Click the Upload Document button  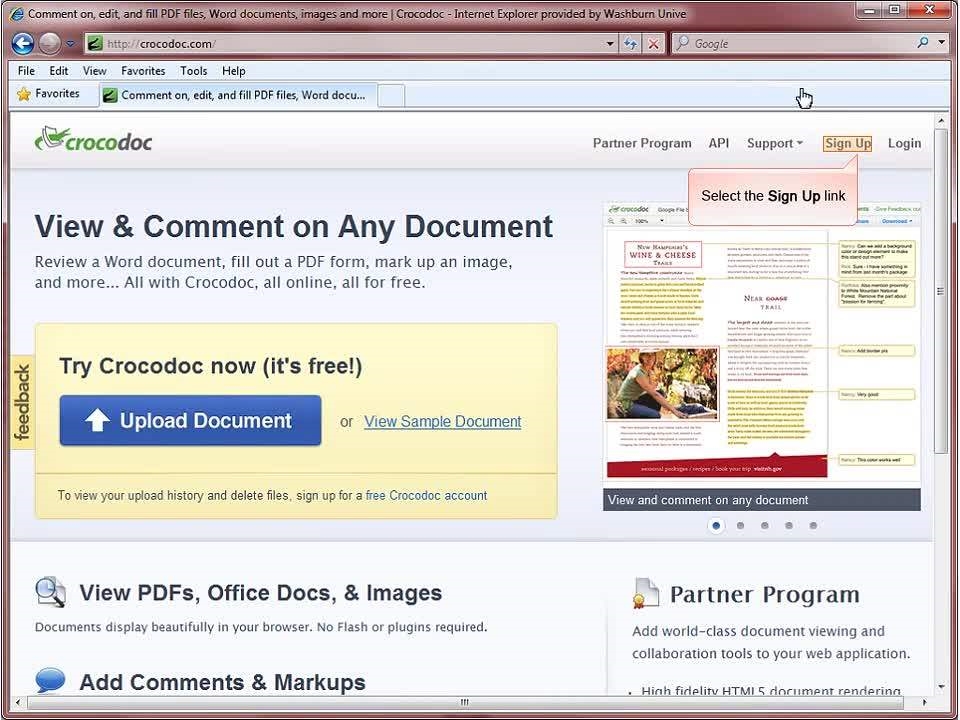190,420
